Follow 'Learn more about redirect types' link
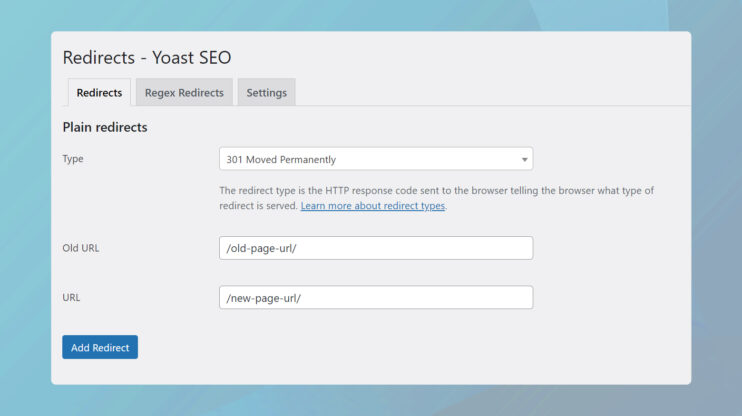This screenshot has width=742, height=416. [372, 205]
